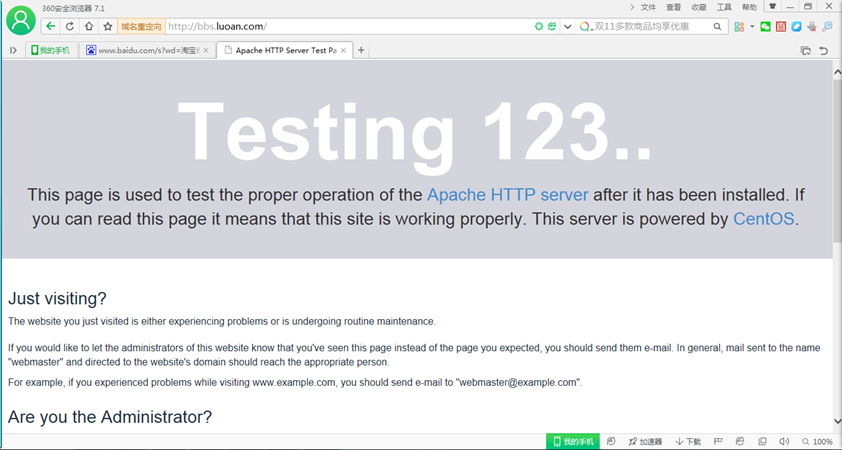The image size is (842, 450).
Task: Open the 100% zoom control
Action: point(817,441)
